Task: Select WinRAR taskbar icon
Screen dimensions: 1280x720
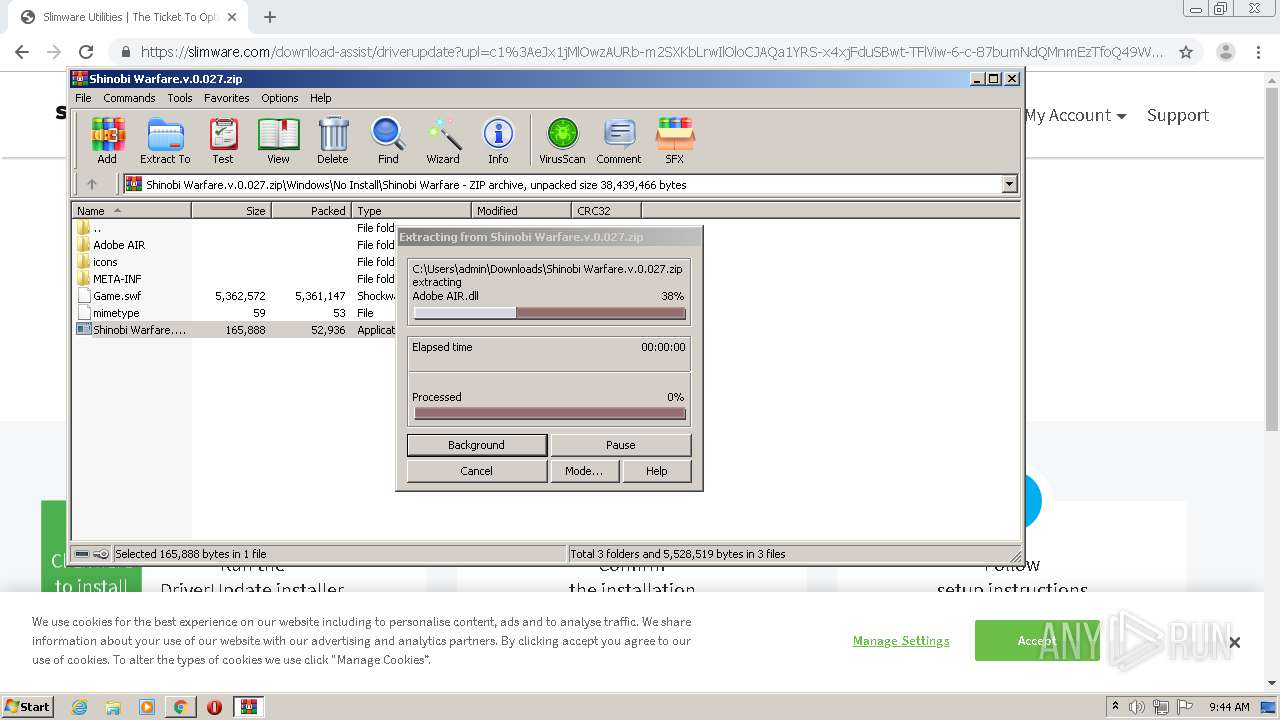Action: [x=249, y=707]
